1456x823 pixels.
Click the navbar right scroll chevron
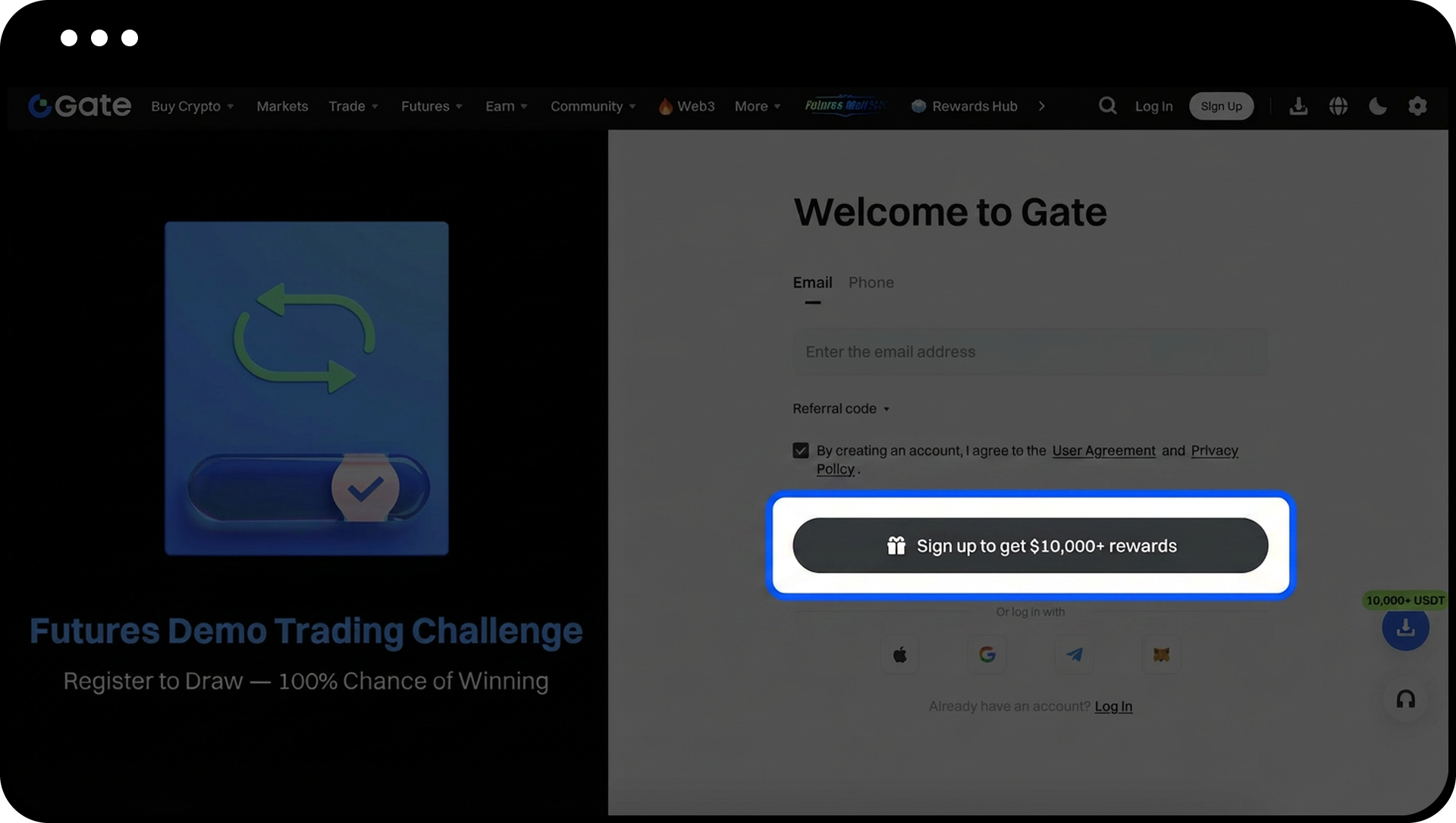pyautogui.click(x=1042, y=106)
